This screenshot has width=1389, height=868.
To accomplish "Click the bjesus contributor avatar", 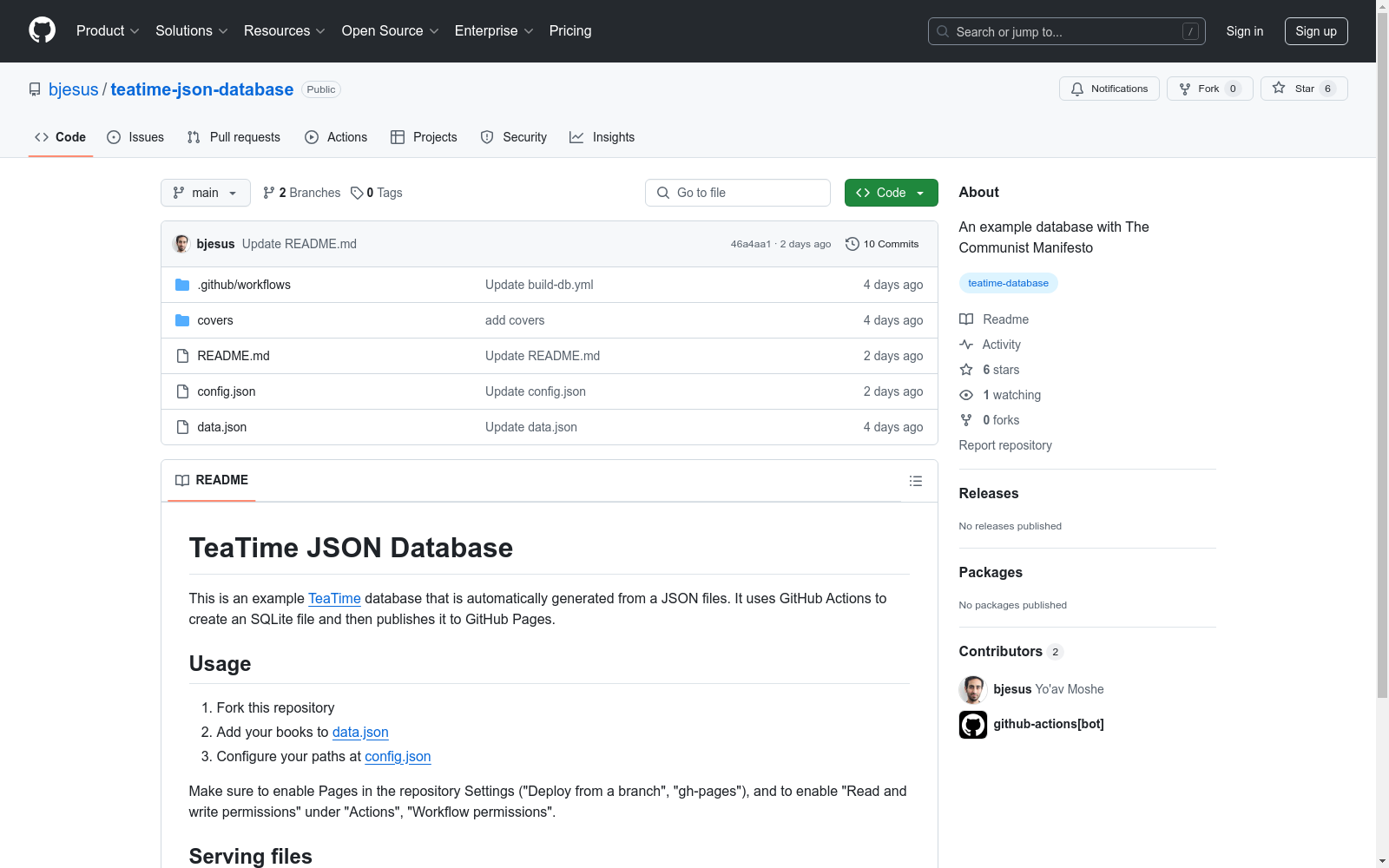I will click(973, 689).
